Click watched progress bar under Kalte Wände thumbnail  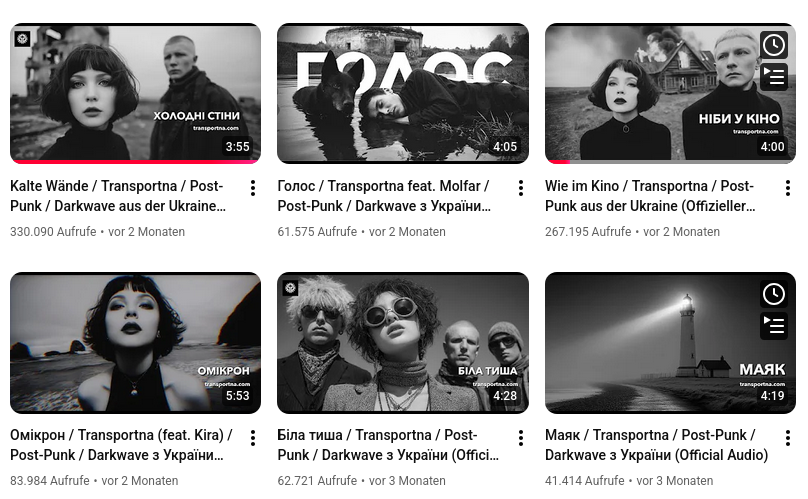coord(136,162)
